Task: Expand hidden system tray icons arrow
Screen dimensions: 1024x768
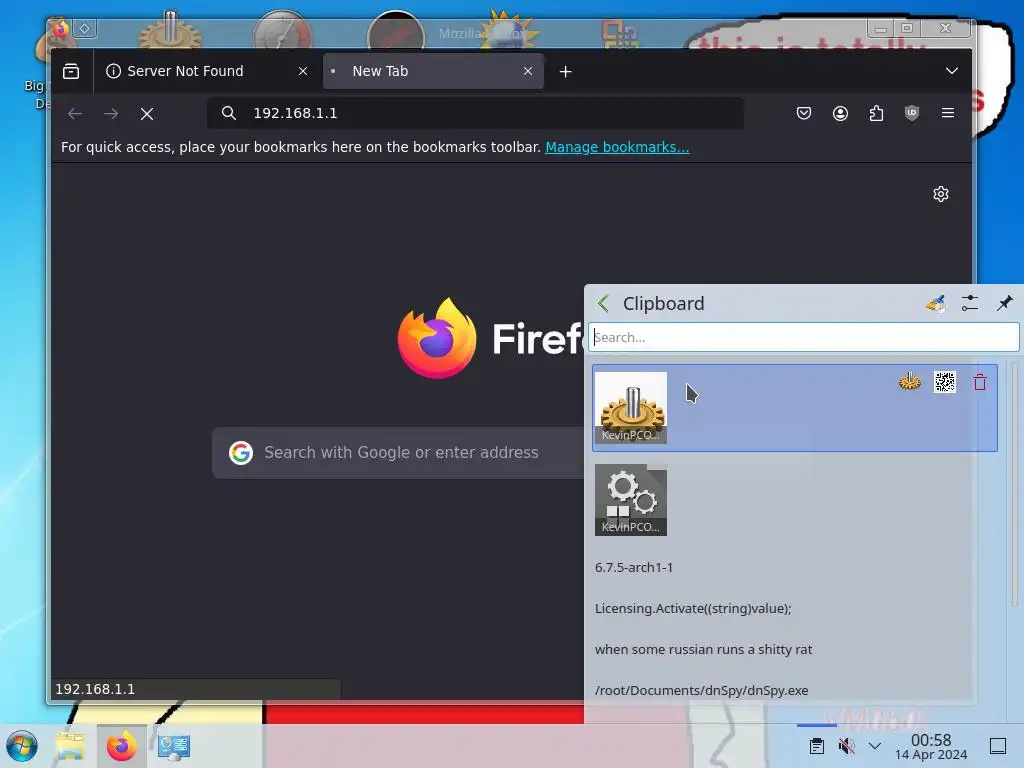Action: [x=875, y=746]
